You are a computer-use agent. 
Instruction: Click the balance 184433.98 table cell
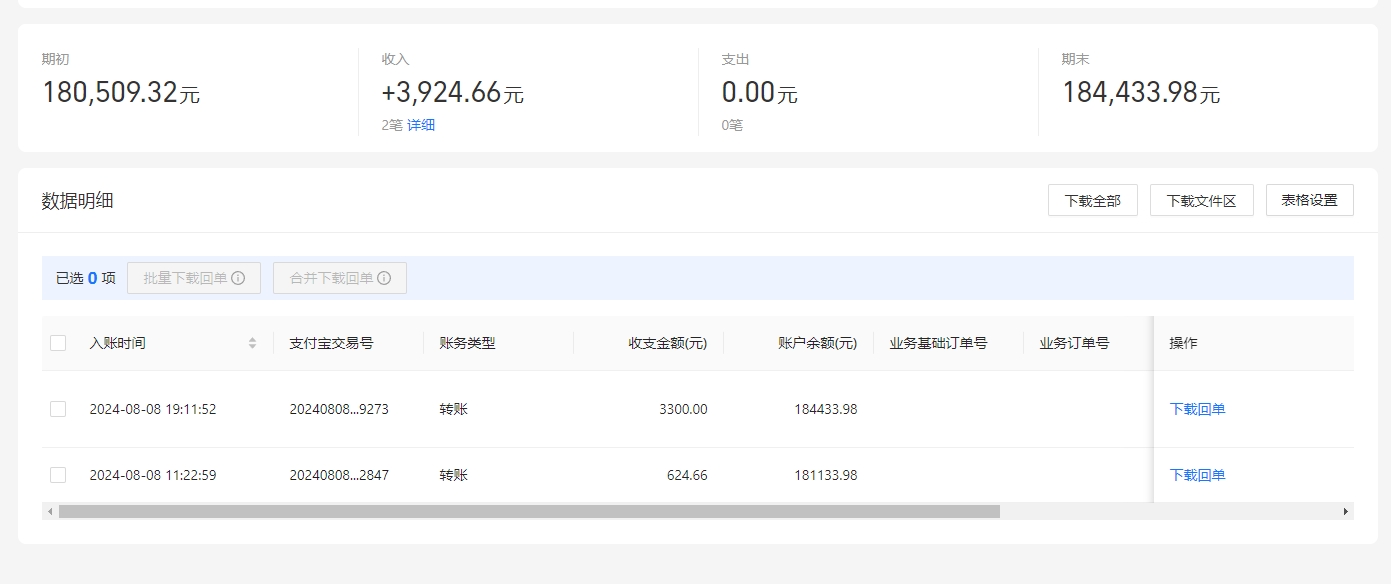click(826, 409)
